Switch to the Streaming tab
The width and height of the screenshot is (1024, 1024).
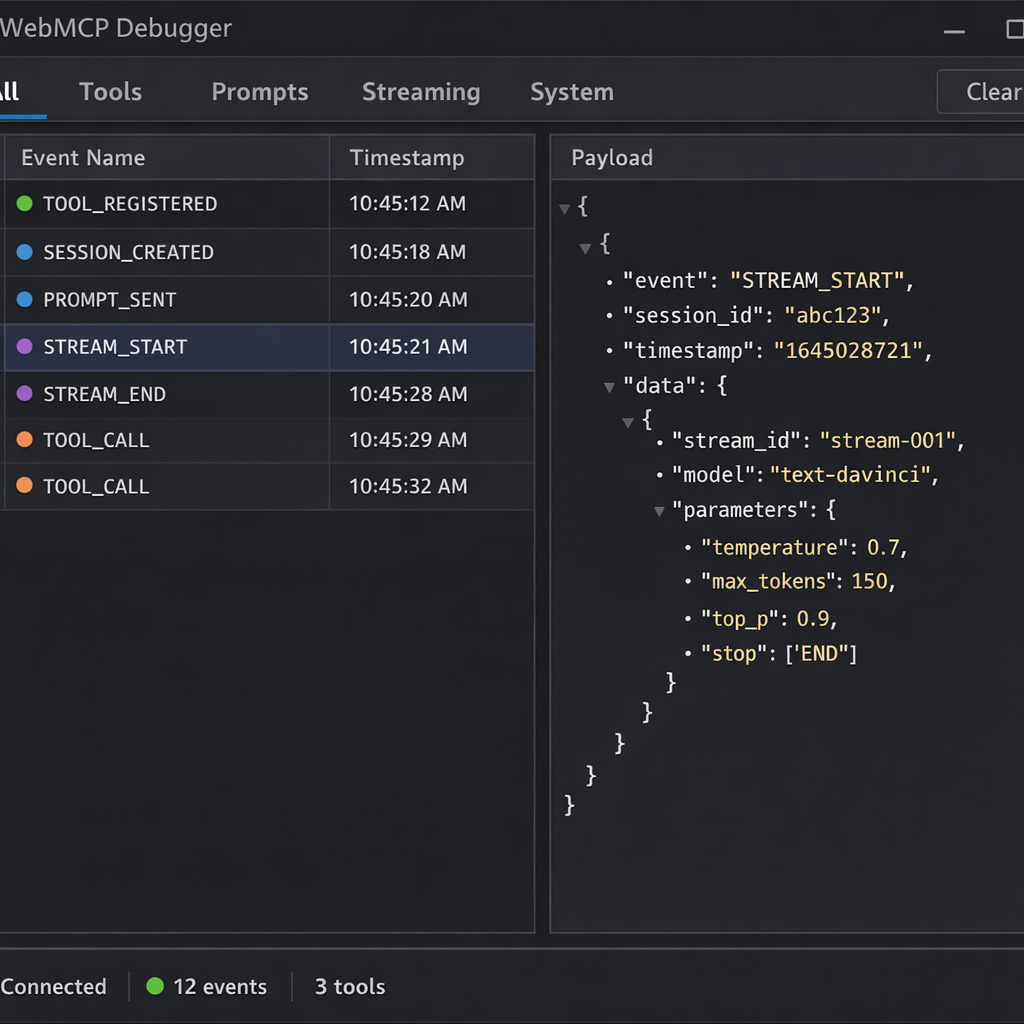click(x=421, y=92)
